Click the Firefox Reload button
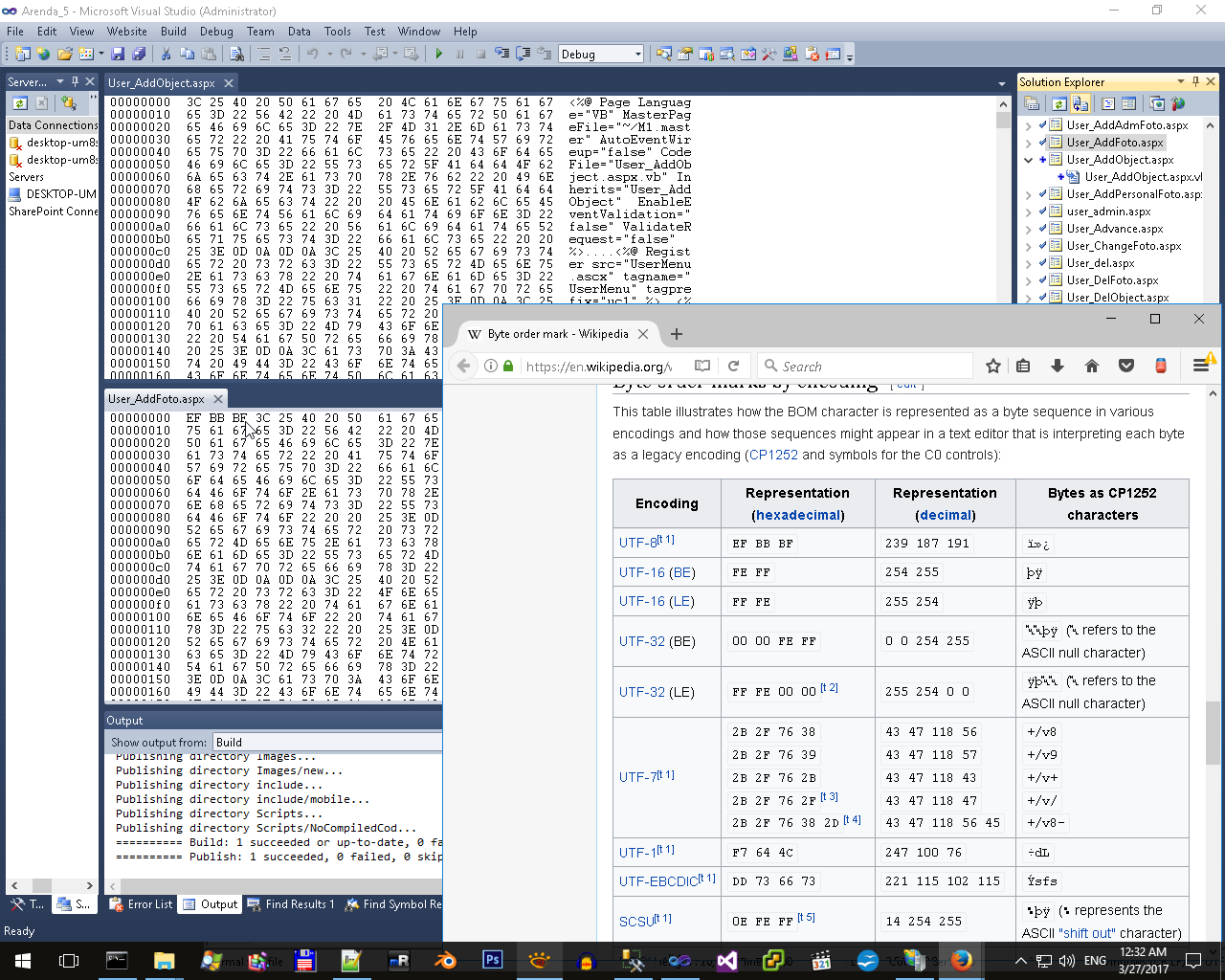Screen dimensions: 1225x980 tap(733, 366)
